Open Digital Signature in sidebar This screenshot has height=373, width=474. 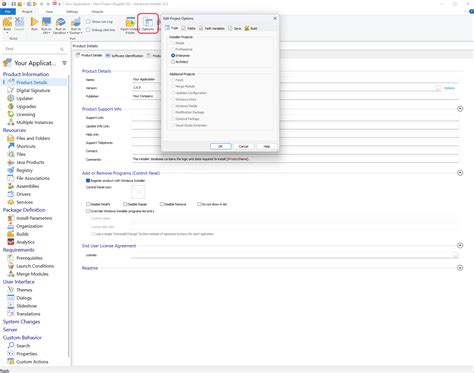[33, 90]
